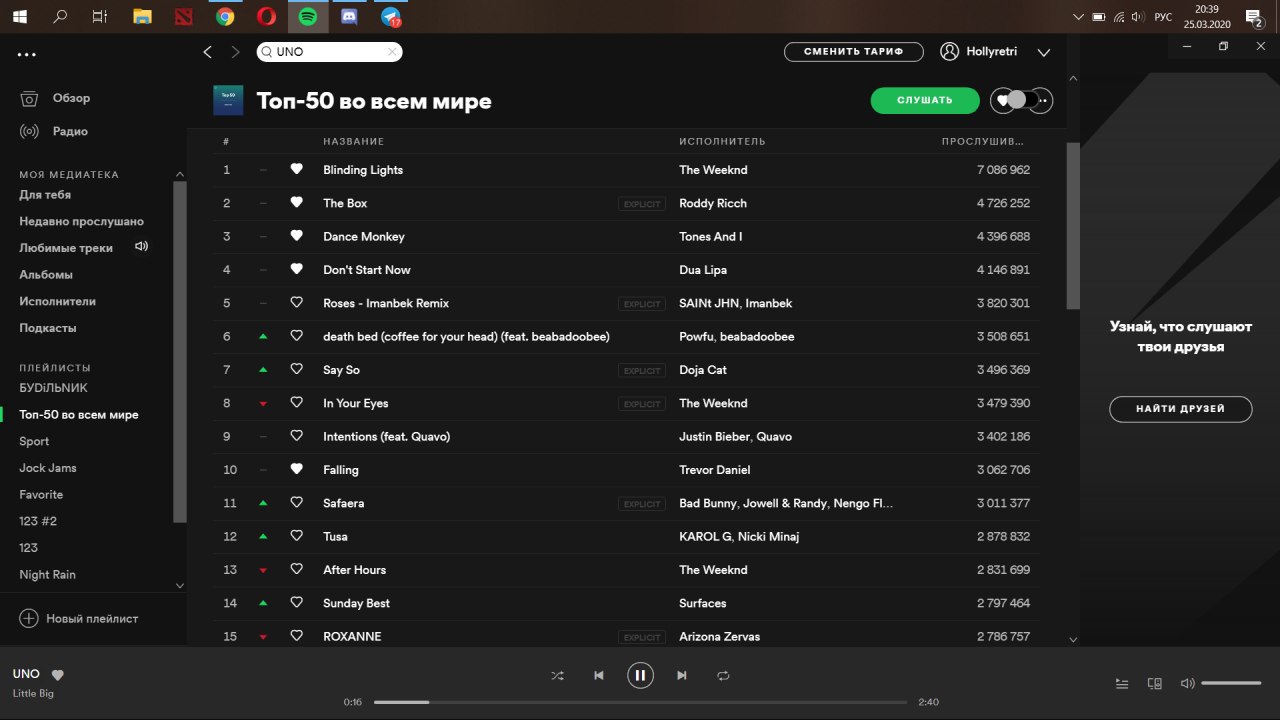Go back with the left arrow
This screenshot has height=720, width=1280.
pos(208,52)
